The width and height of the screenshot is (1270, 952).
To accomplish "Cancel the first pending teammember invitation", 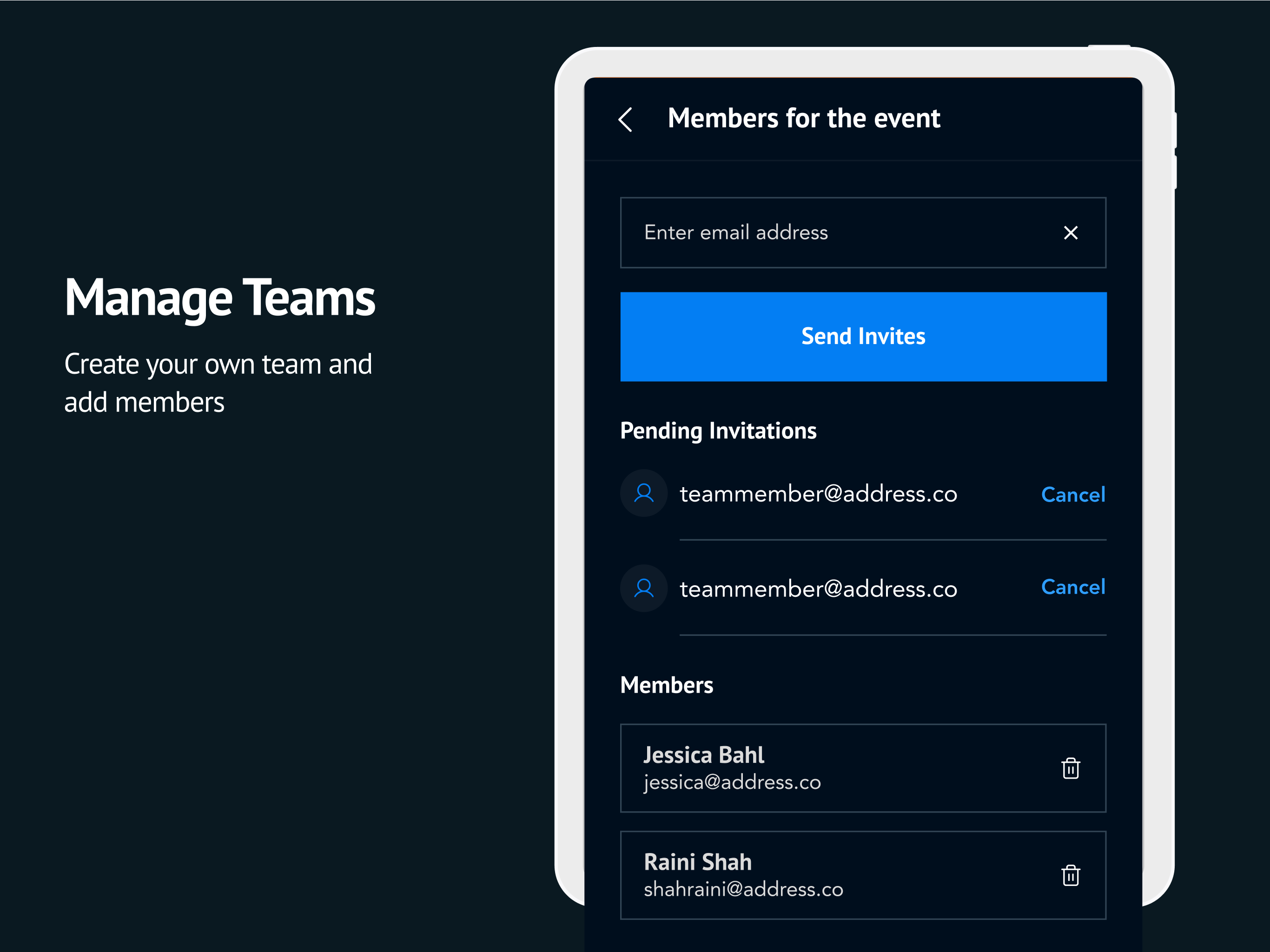I will (x=1073, y=495).
